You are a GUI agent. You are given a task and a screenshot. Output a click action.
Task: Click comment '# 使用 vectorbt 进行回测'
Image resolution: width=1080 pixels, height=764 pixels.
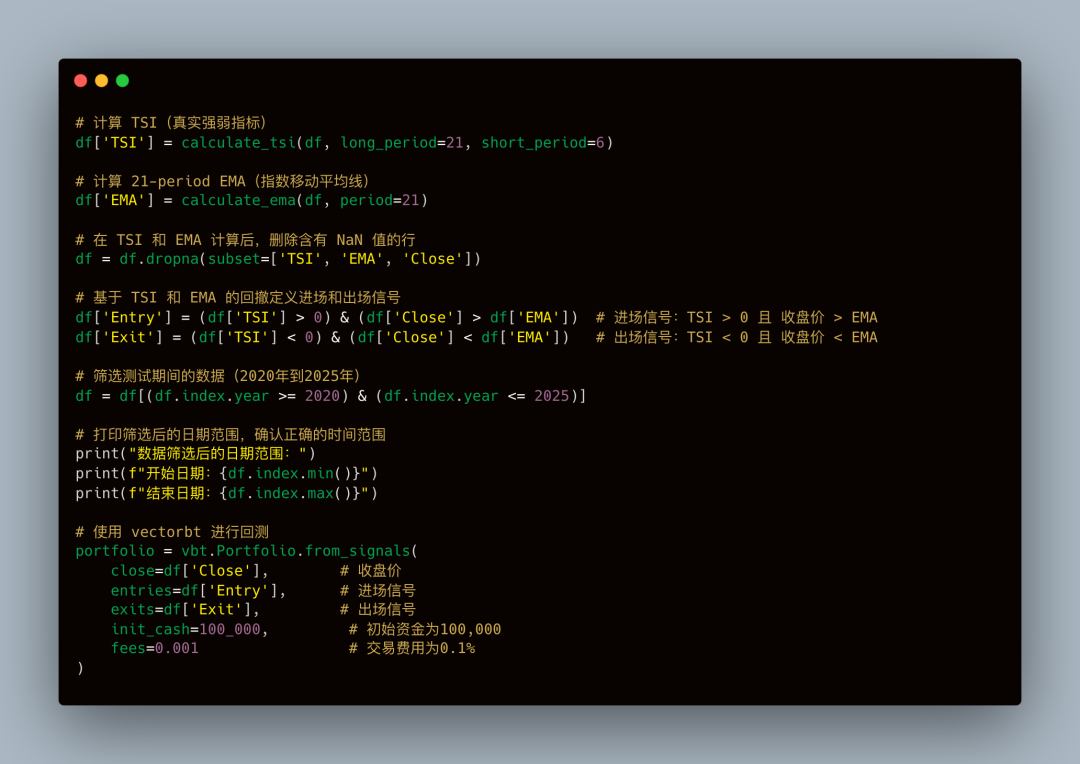pos(172,532)
